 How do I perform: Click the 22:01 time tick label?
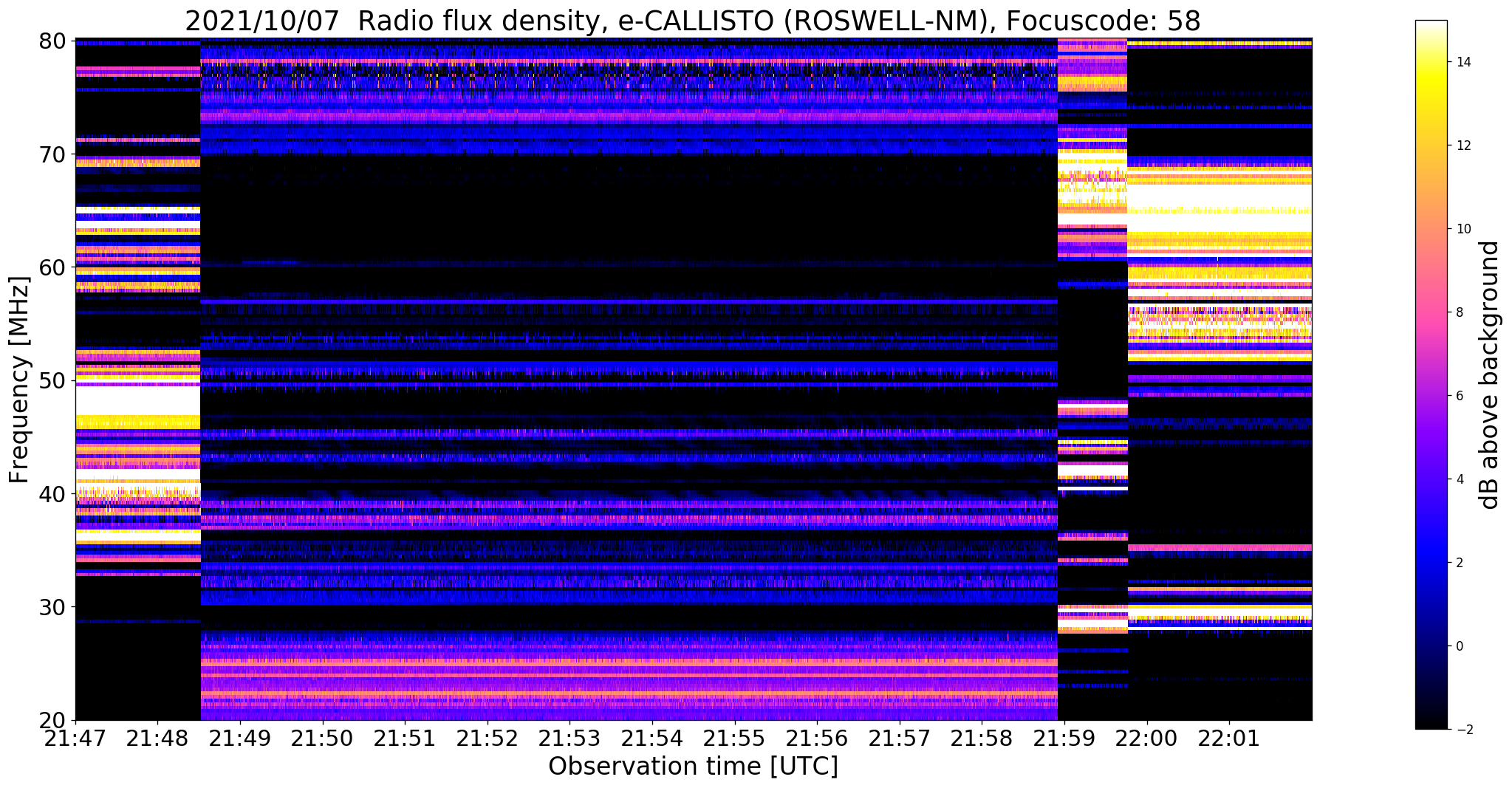coord(1229,739)
